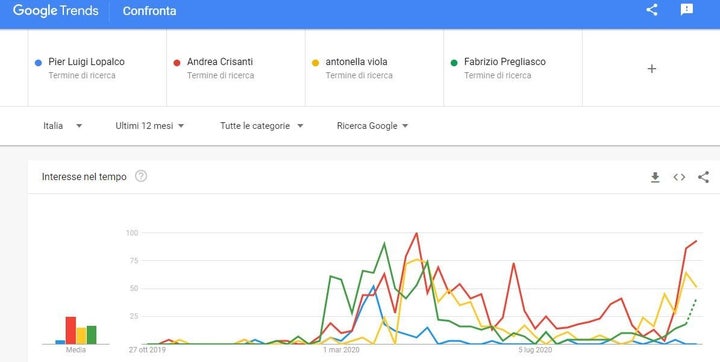
Task: Click the red Media average bar
Action: (x=71, y=330)
